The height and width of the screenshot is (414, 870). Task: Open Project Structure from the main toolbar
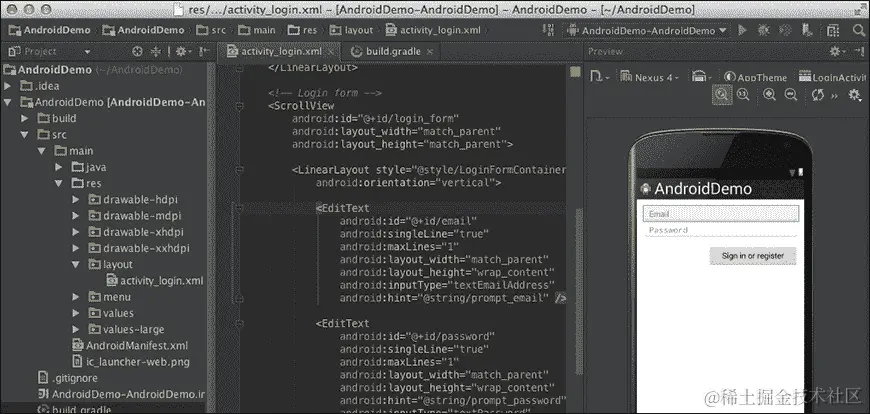click(x=833, y=31)
